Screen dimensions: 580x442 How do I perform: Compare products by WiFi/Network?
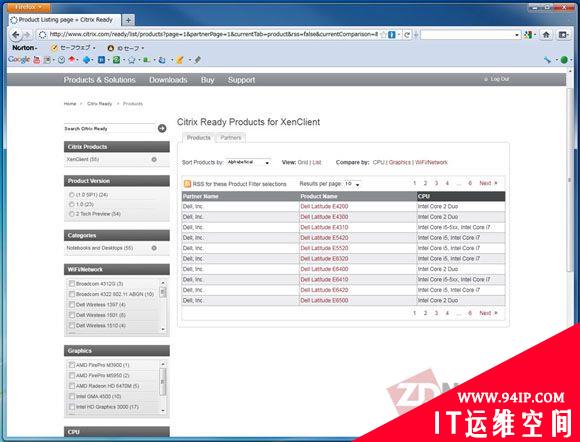(x=431, y=162)
